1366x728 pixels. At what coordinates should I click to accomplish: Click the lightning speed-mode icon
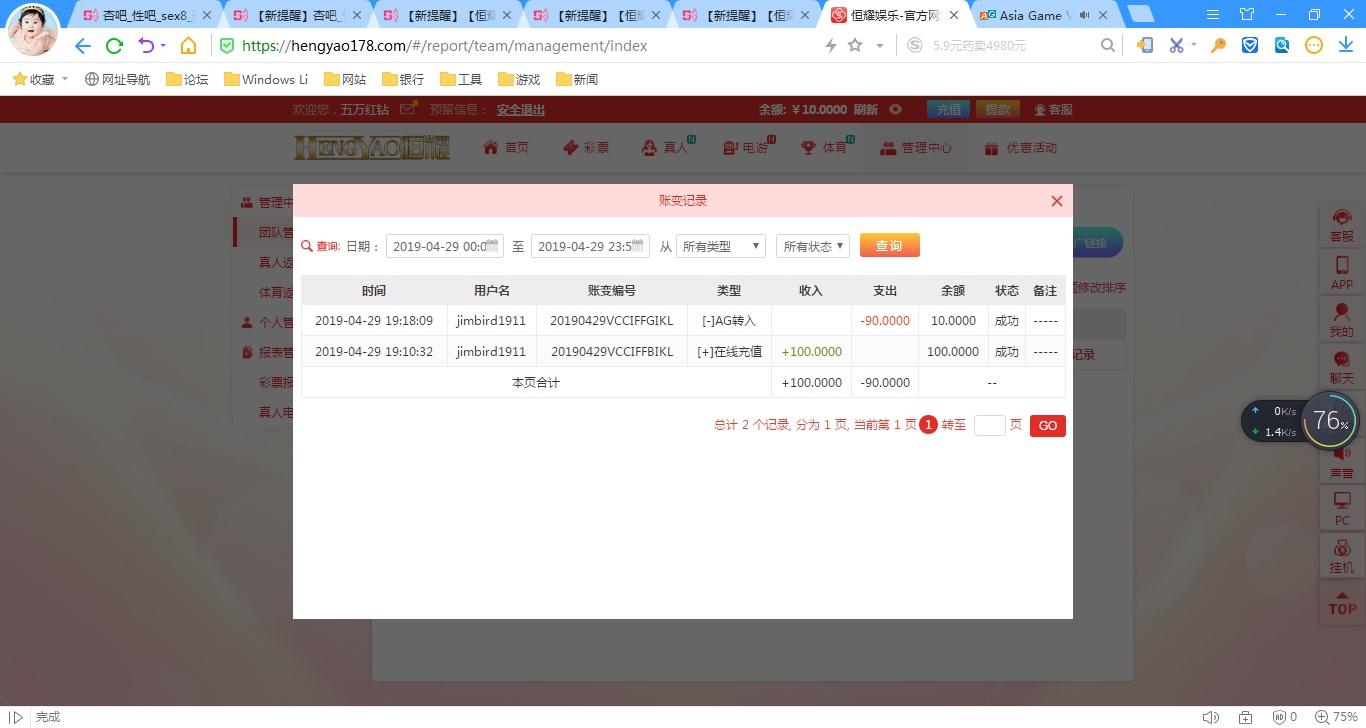[830, 46]
